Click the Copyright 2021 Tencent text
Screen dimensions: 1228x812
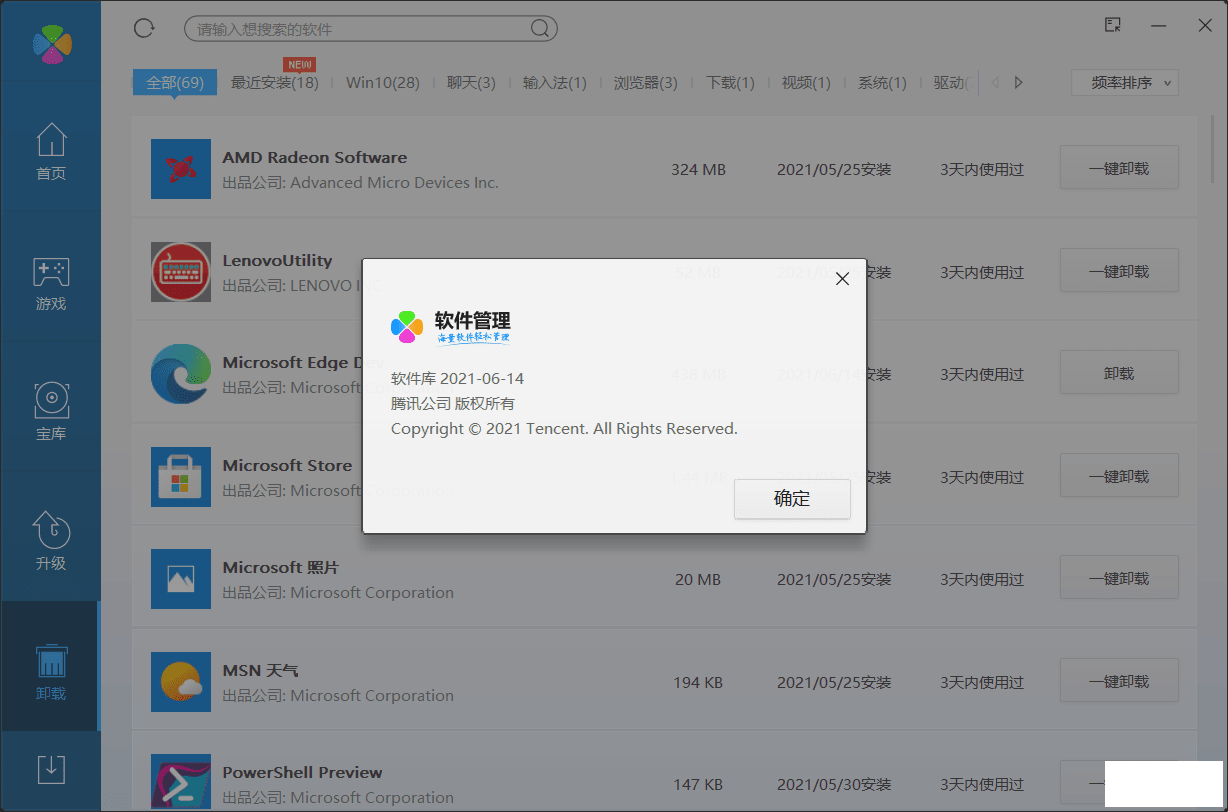coord(564,429)
